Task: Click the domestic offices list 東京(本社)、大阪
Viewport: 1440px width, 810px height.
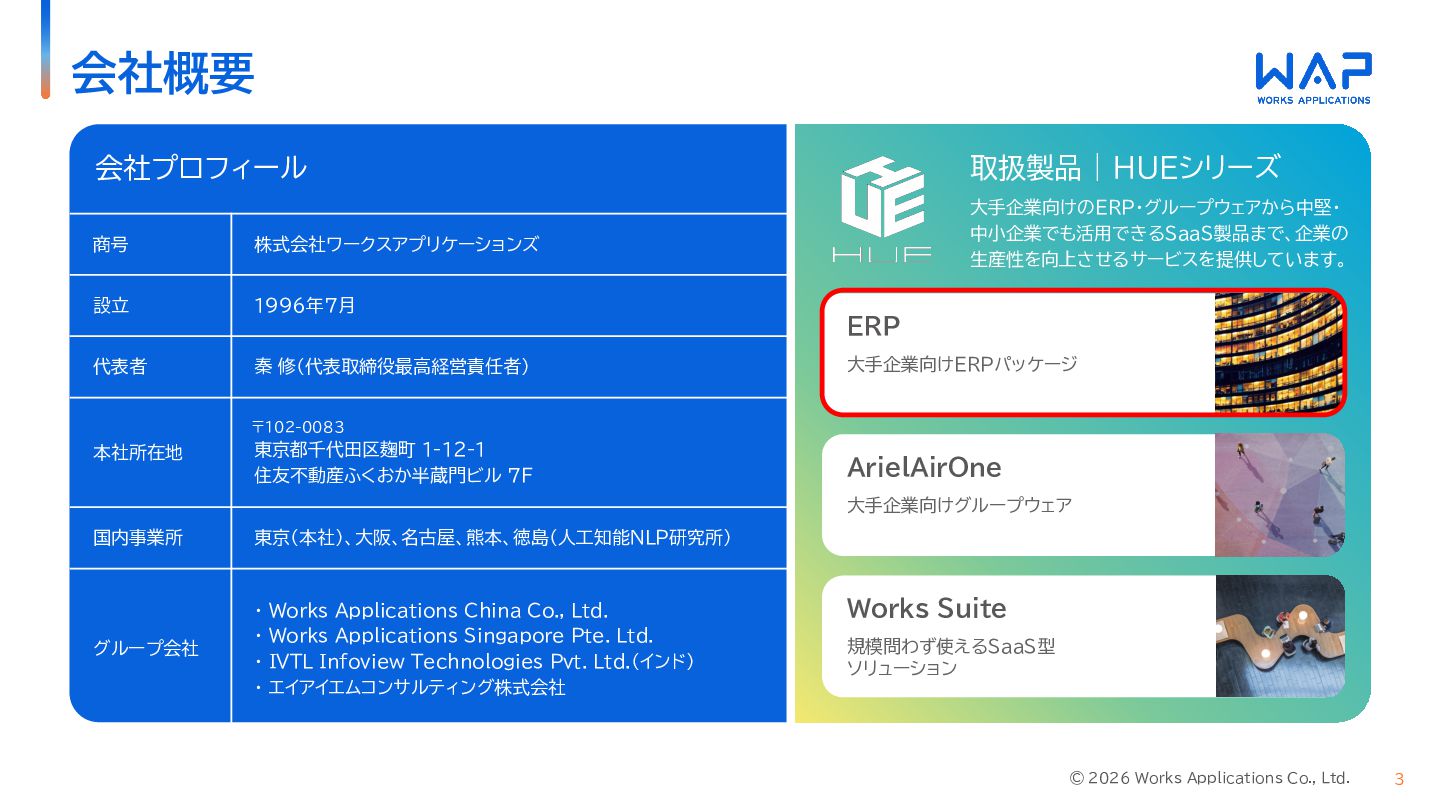Action: (492, 538)
